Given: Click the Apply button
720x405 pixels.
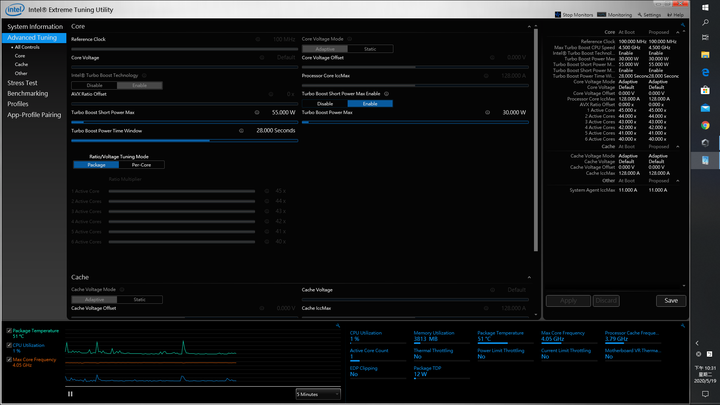Looking at the screenshot, I should (568, 301).
